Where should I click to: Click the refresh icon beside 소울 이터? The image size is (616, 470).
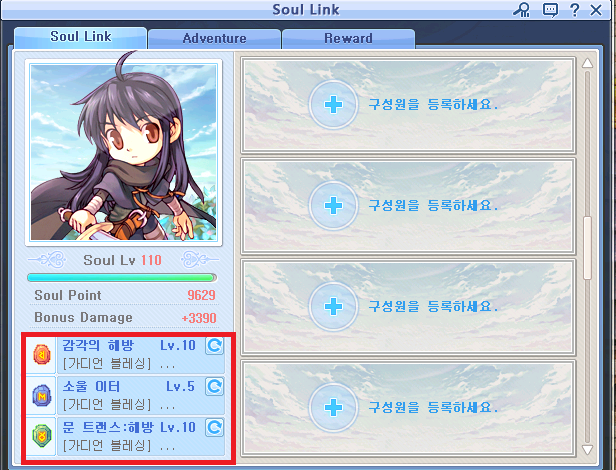(x=214, y=387)
